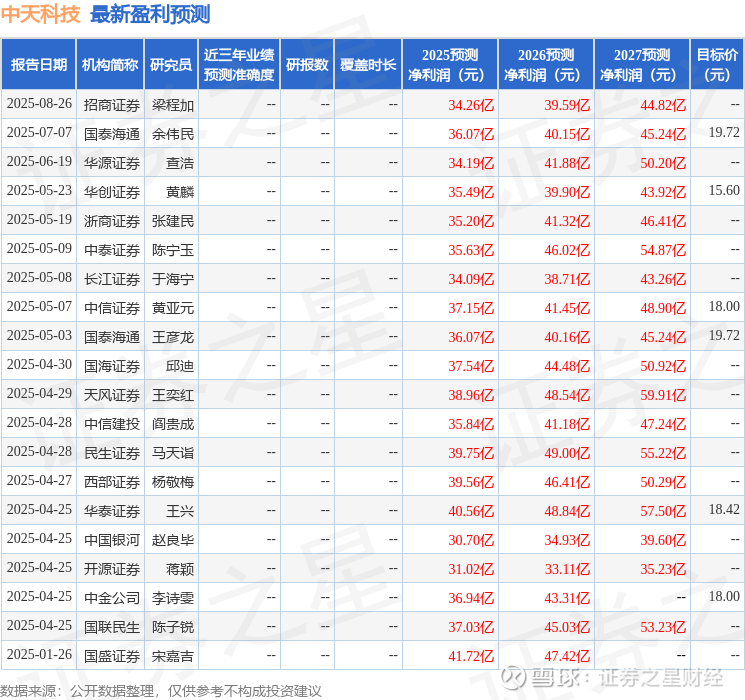
Task: Select 中信证券 institution cell
Action: coord(112,308)
